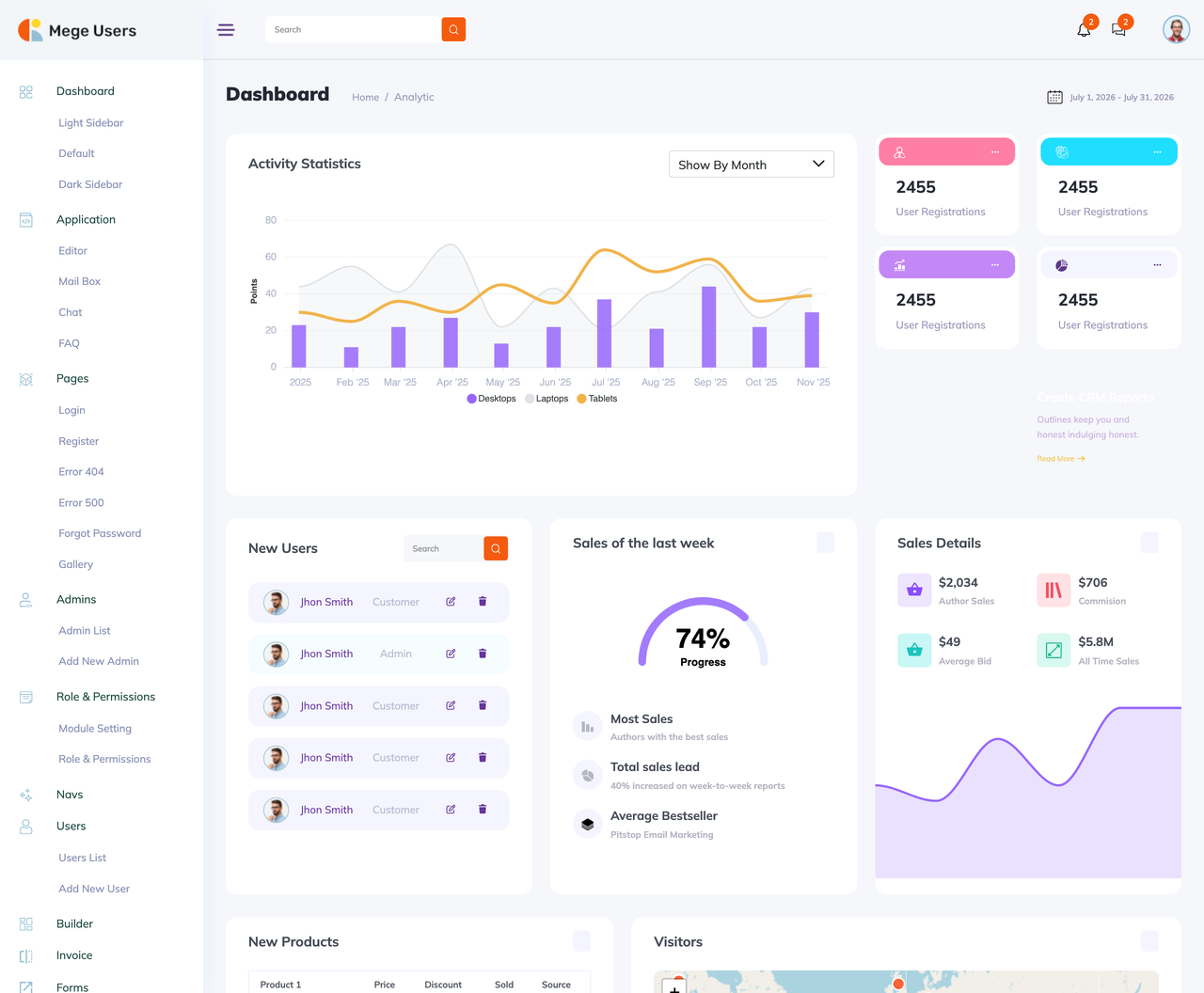
Task: Open Dark Sidebar menu item
Action: [90, 184]
